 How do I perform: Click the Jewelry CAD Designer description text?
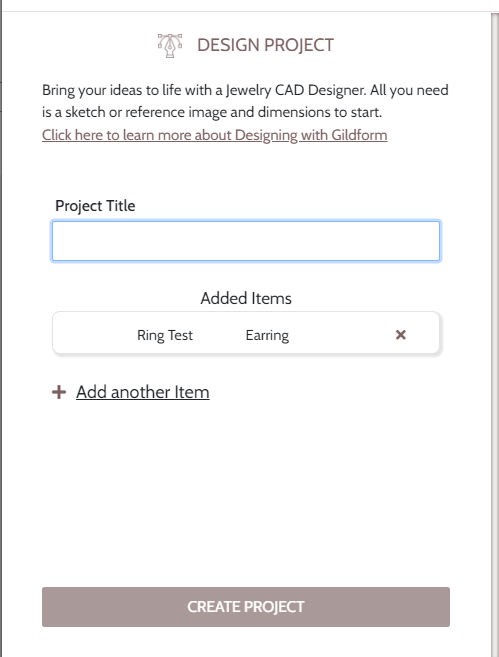pos(245,90)
